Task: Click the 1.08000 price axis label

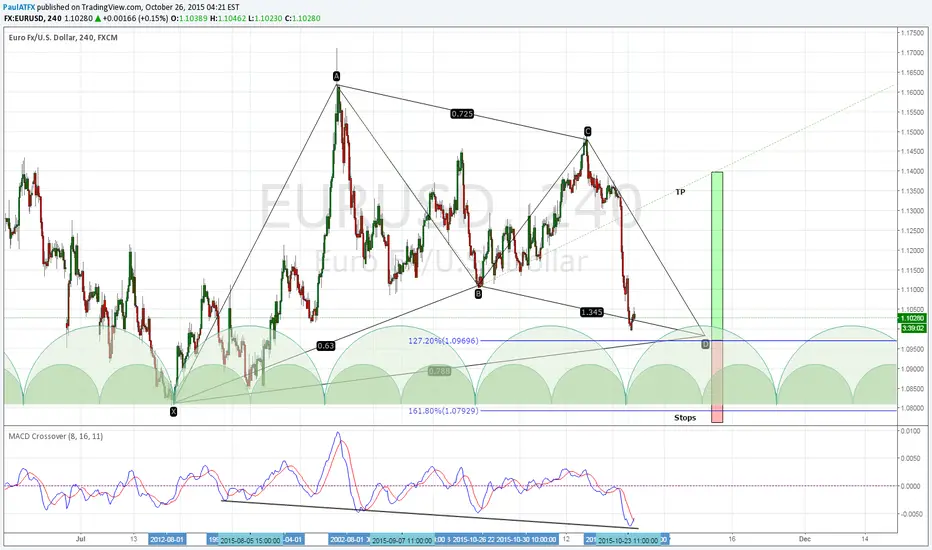Action: pyautogui.click(x=912, y=408)
